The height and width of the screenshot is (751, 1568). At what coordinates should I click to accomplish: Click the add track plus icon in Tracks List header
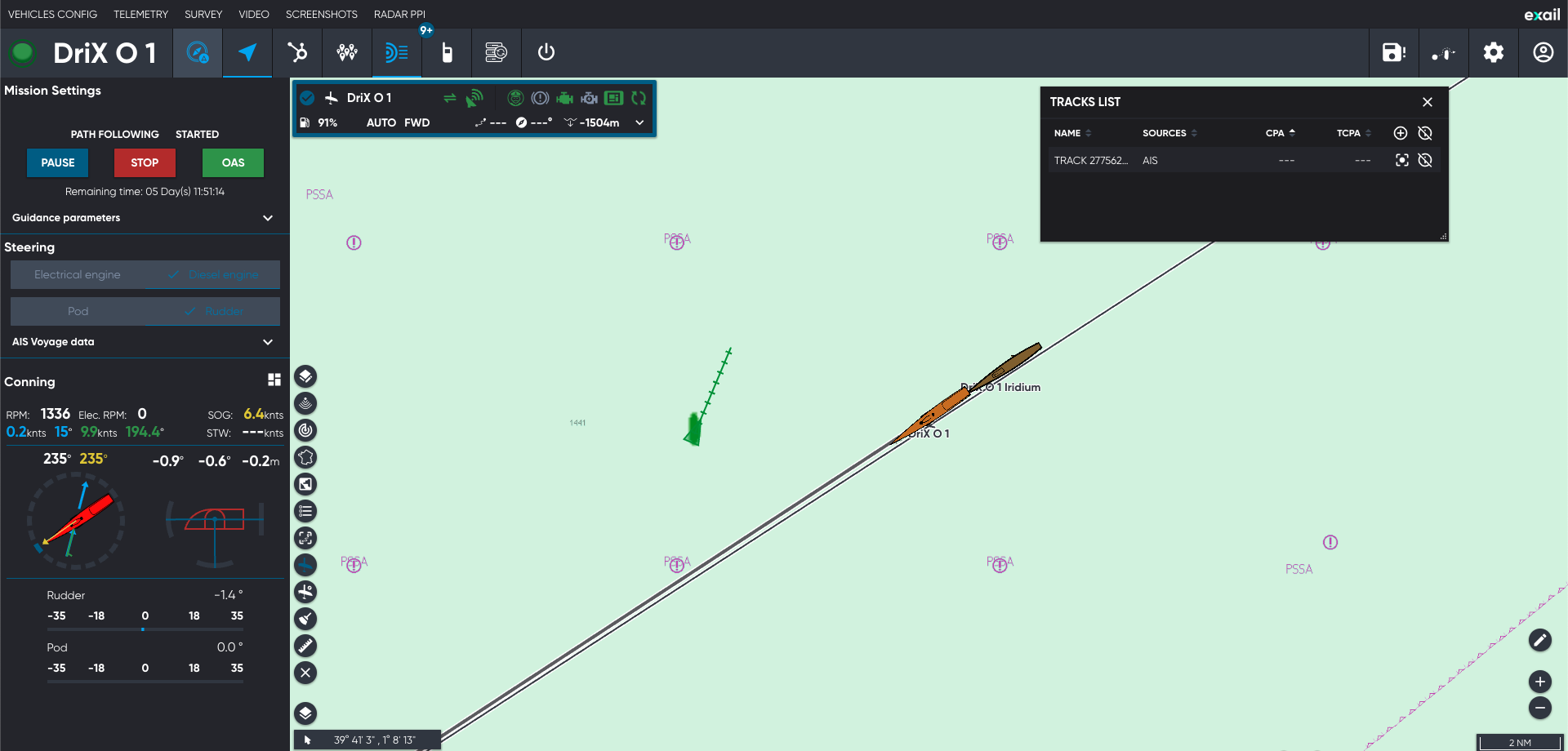coord(1401,133)
